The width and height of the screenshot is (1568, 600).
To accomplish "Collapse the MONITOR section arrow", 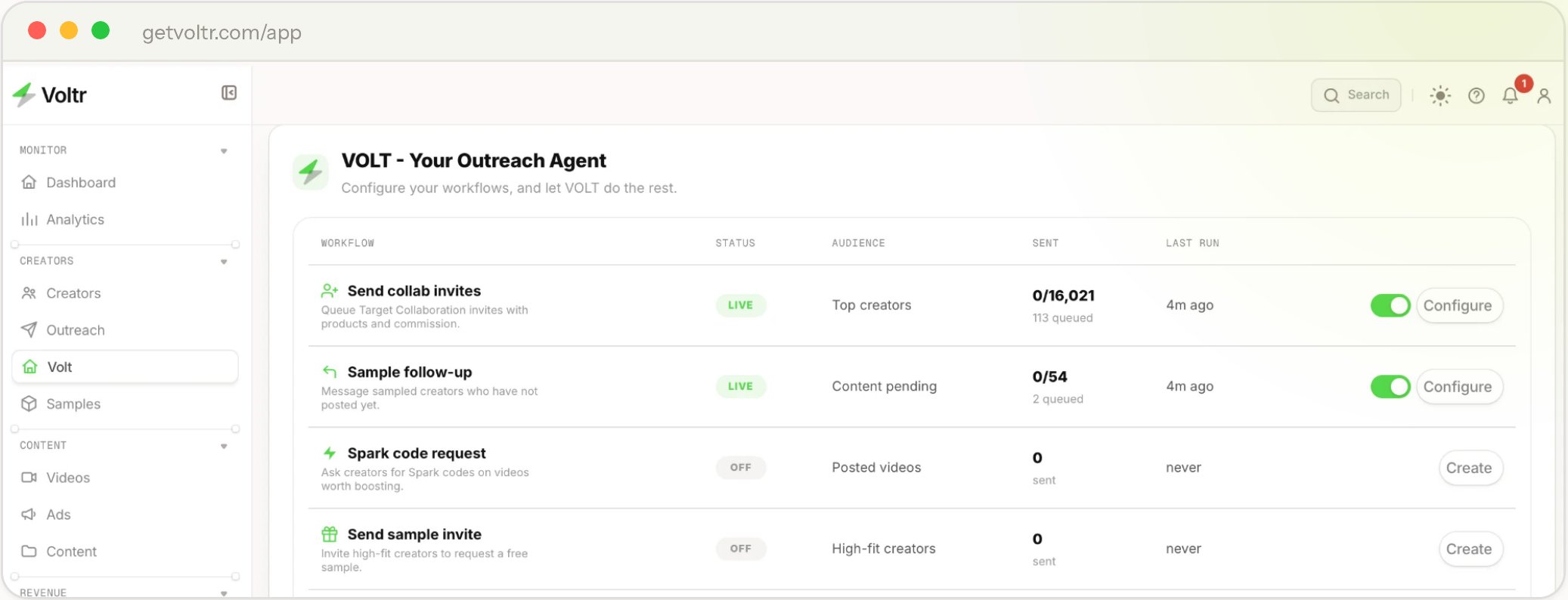I will 224,151.
